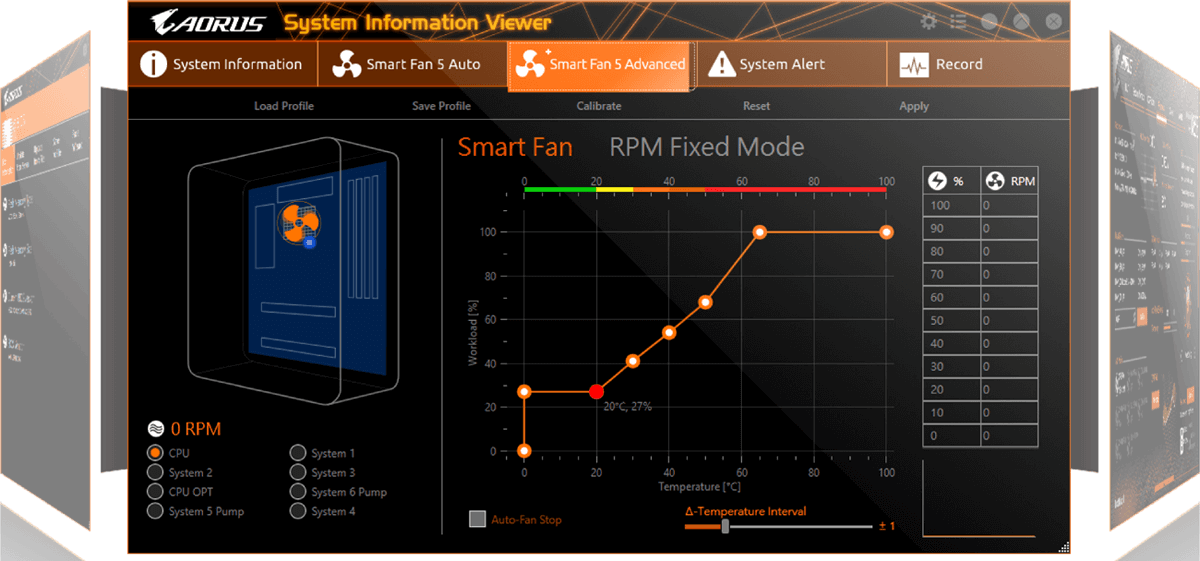Switch to RPM Fixed Mode
Image resolution: width=1200 pixels, height=561 pixels.
pyautogui.click(x=707, y=148)
